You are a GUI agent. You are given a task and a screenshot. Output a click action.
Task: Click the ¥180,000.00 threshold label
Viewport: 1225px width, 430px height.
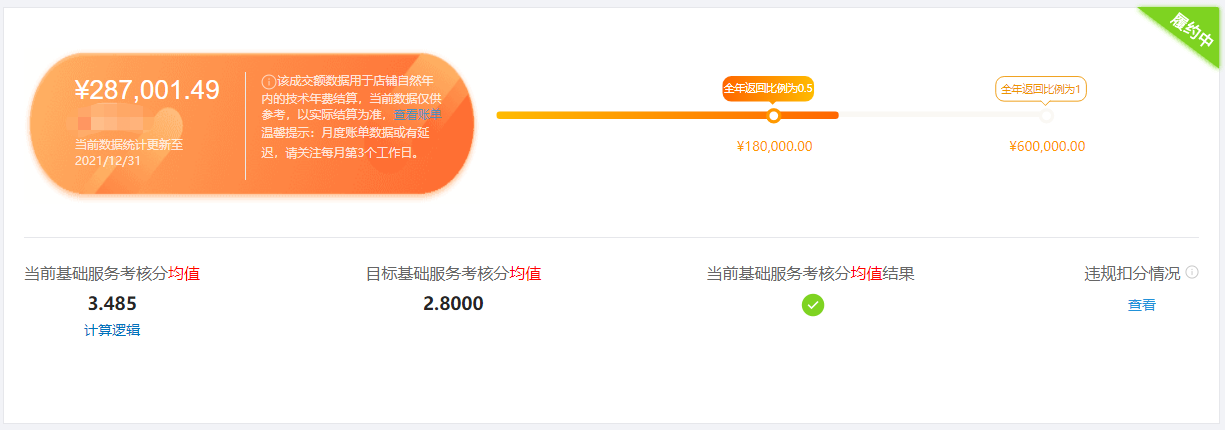pos(774,147)
